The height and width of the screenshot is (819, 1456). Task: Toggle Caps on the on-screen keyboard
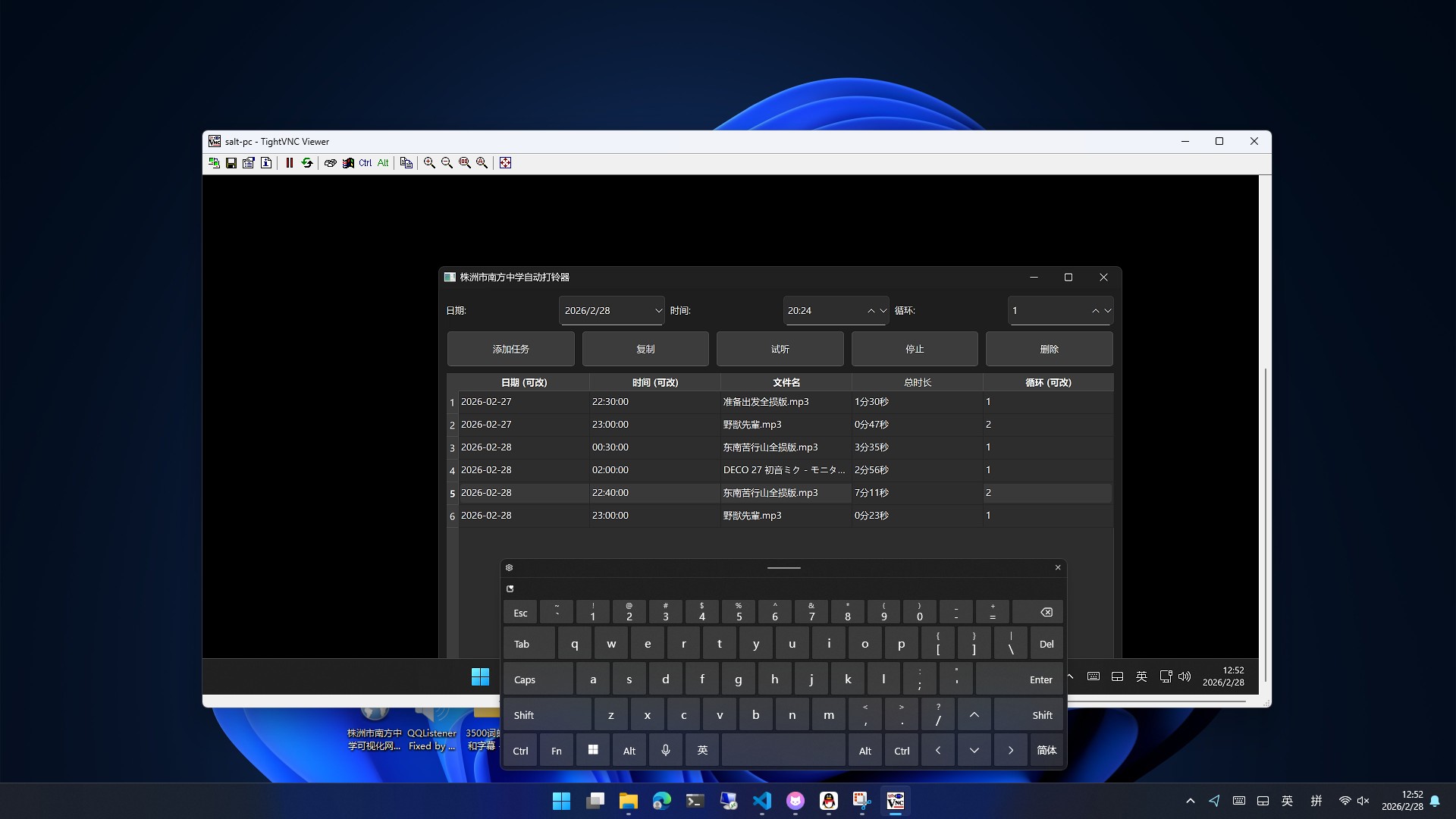pos(538,679)
